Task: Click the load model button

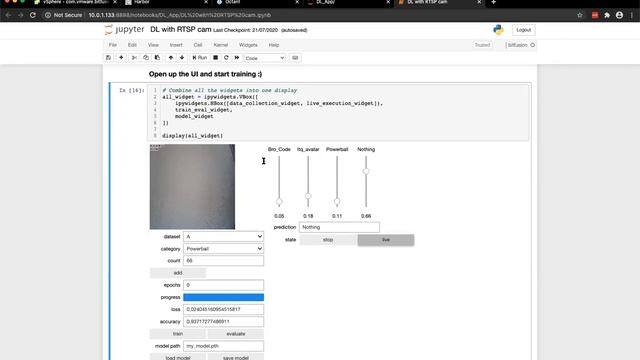Action: (178, 358)
